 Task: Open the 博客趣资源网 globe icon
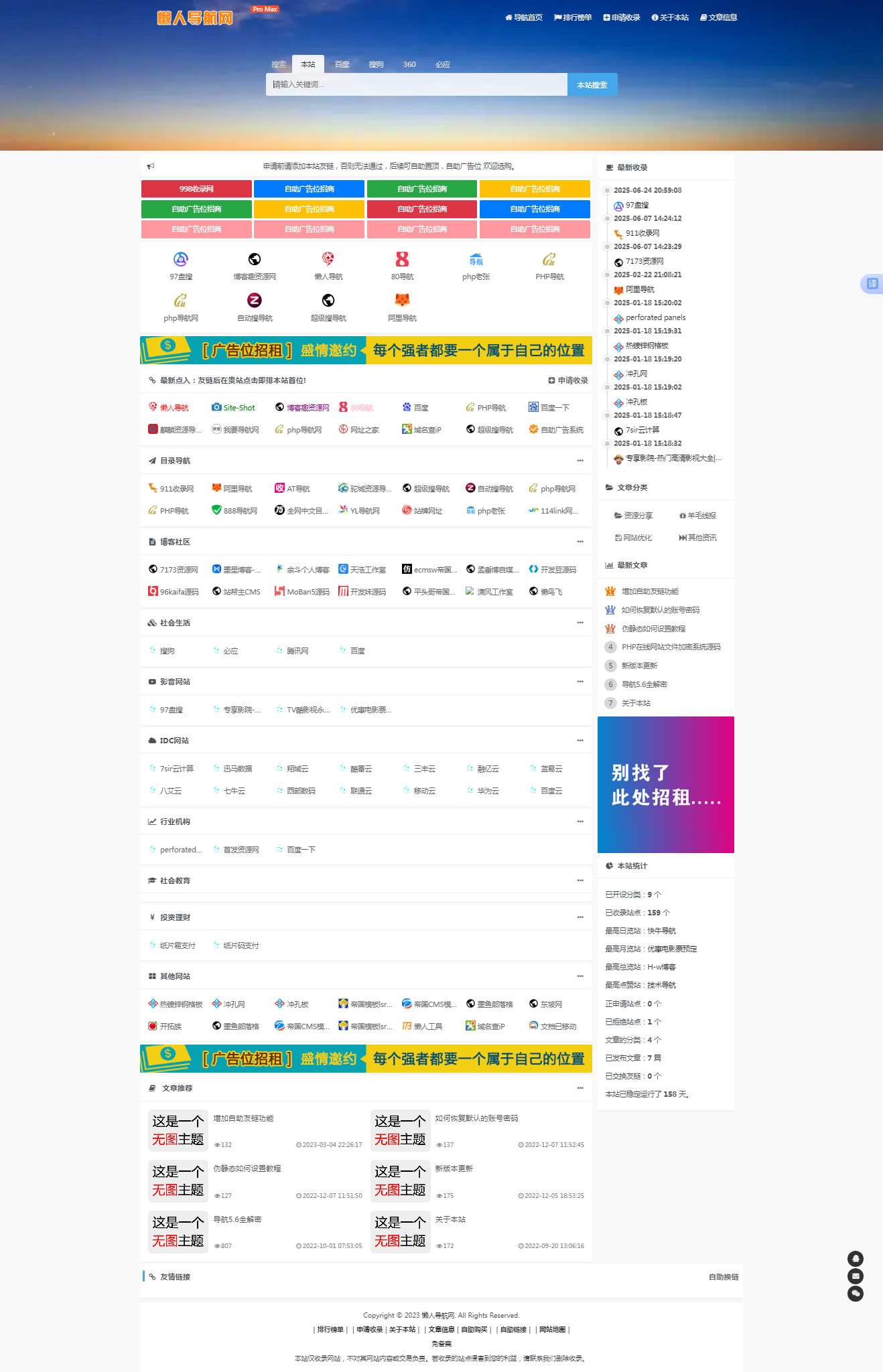pyautogui.click(x=255, y=259)
